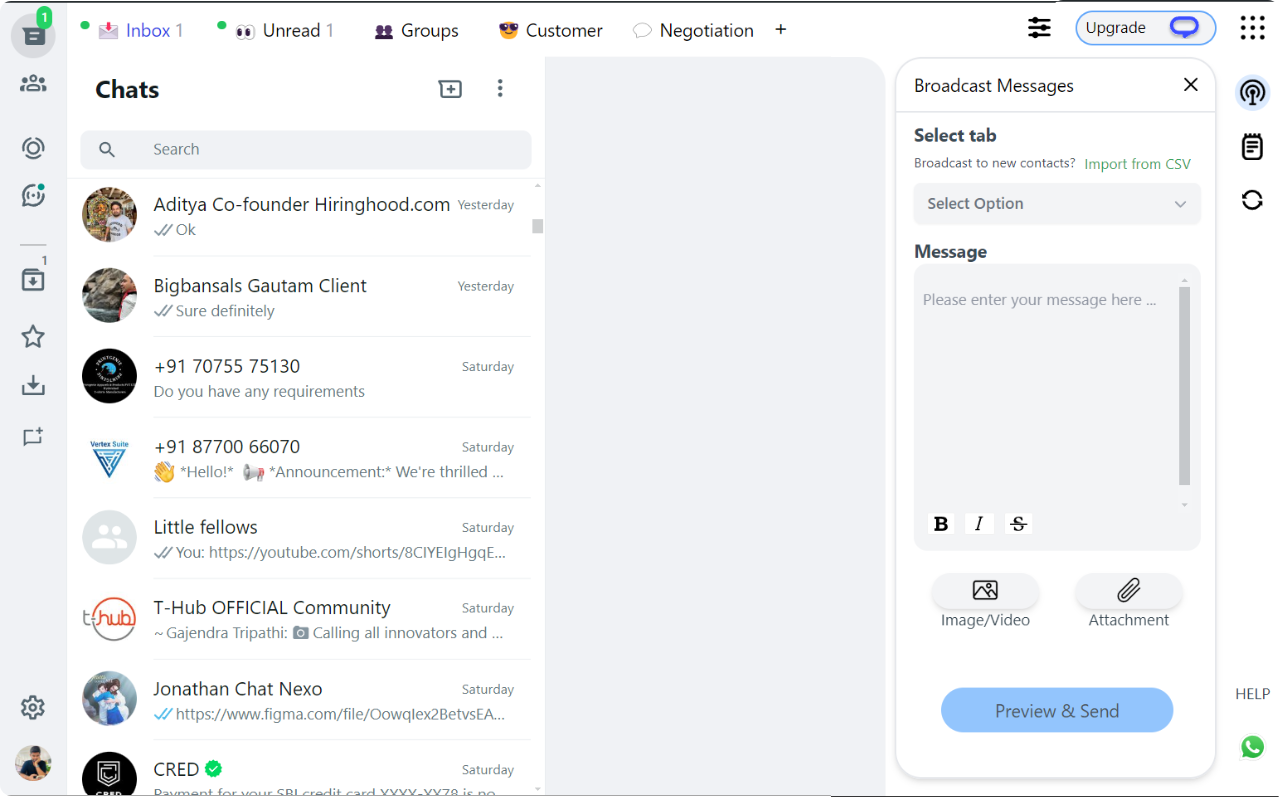Viewport: 1280px width, 800px height.
Task: Switch to the Negotiation tab
Action: pos(693,30)
